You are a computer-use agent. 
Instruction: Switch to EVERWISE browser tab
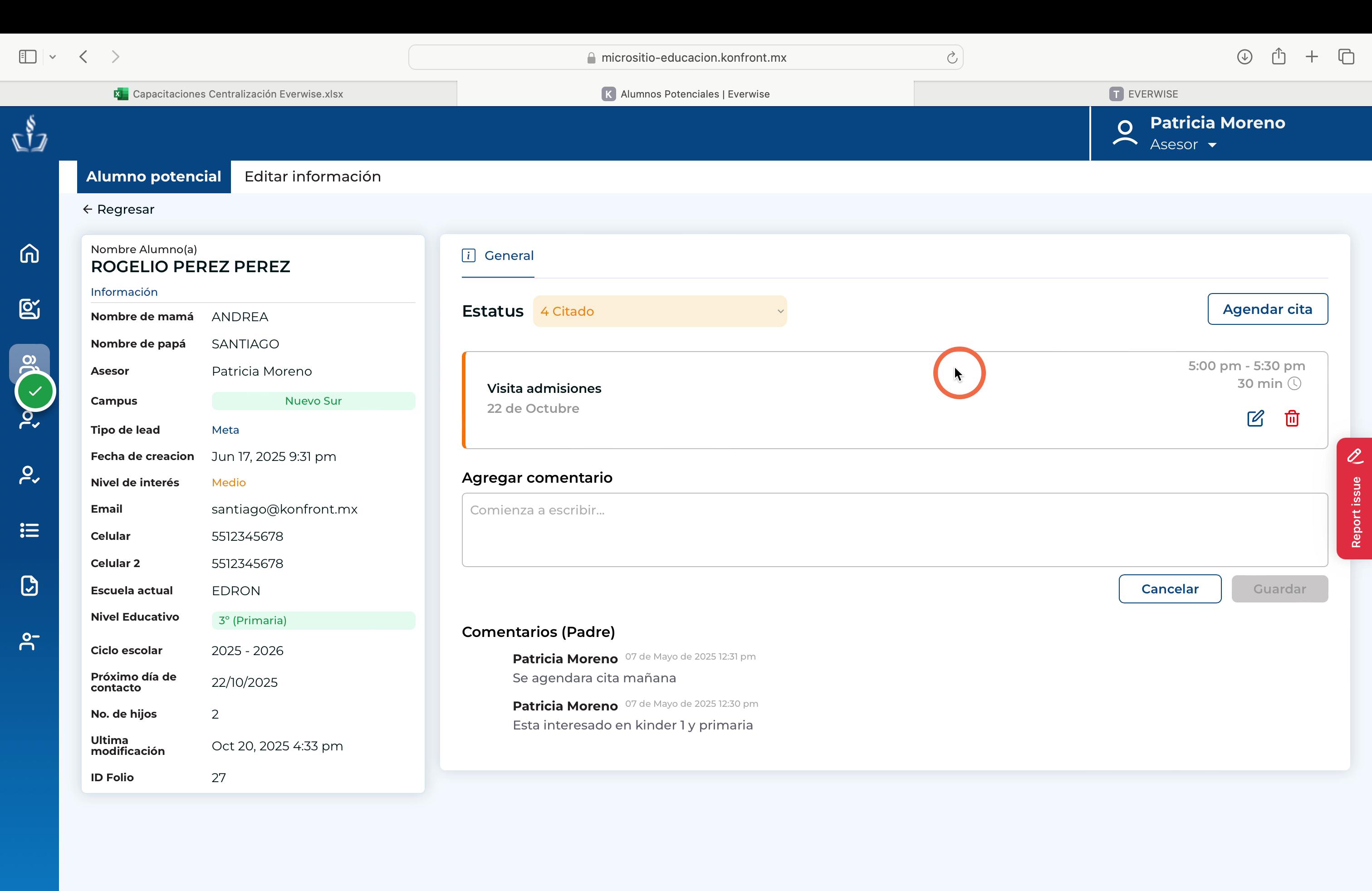[x=1142, y=94]
